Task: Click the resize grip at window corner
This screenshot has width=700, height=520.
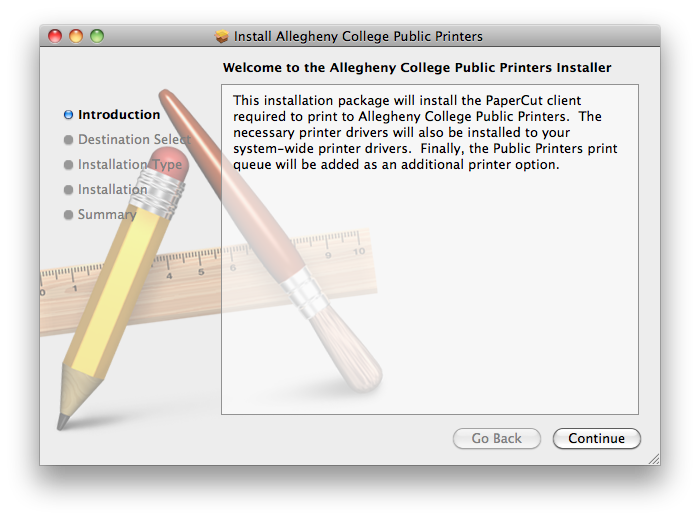Action: coord(654,459)
